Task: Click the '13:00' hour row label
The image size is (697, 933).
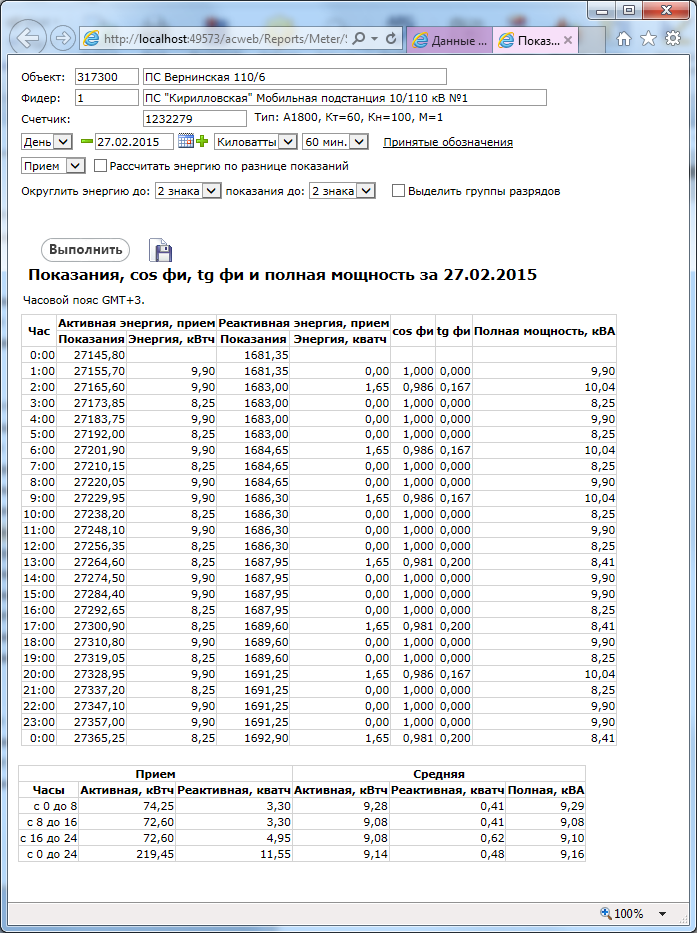Action: point(39,562)
